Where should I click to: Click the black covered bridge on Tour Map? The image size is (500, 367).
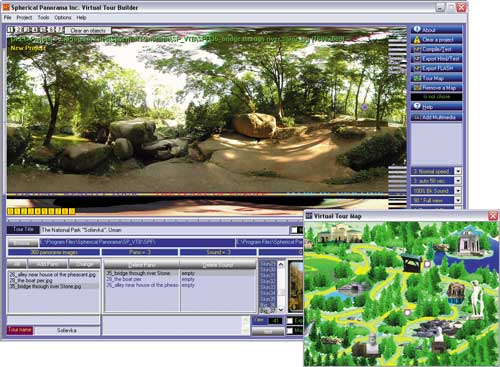[x=412, y=262]
